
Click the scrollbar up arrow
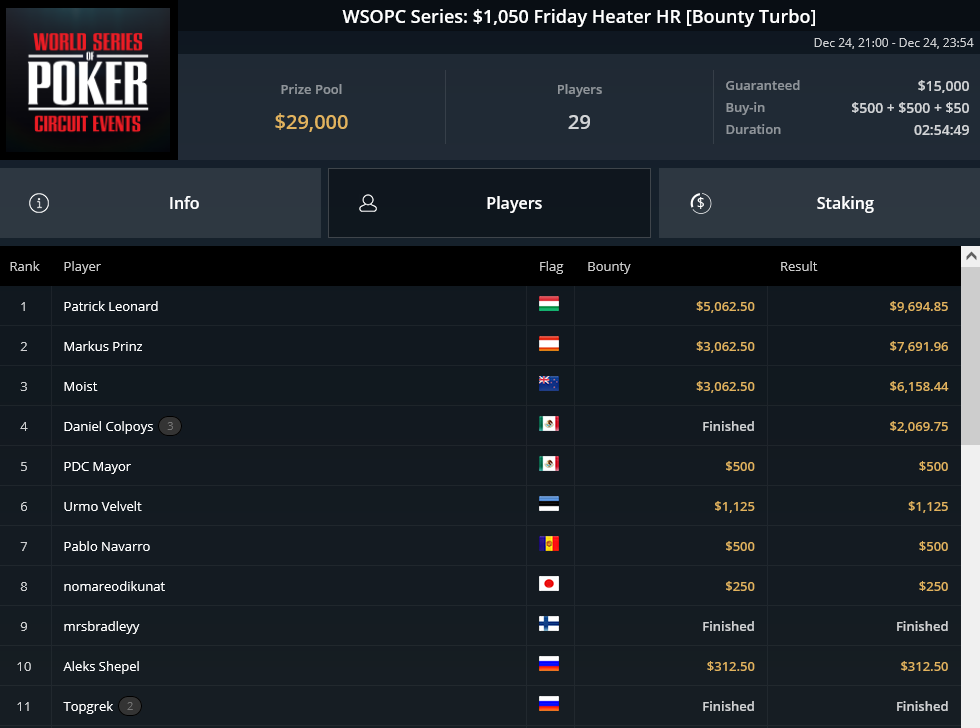(x=971, y=256)
